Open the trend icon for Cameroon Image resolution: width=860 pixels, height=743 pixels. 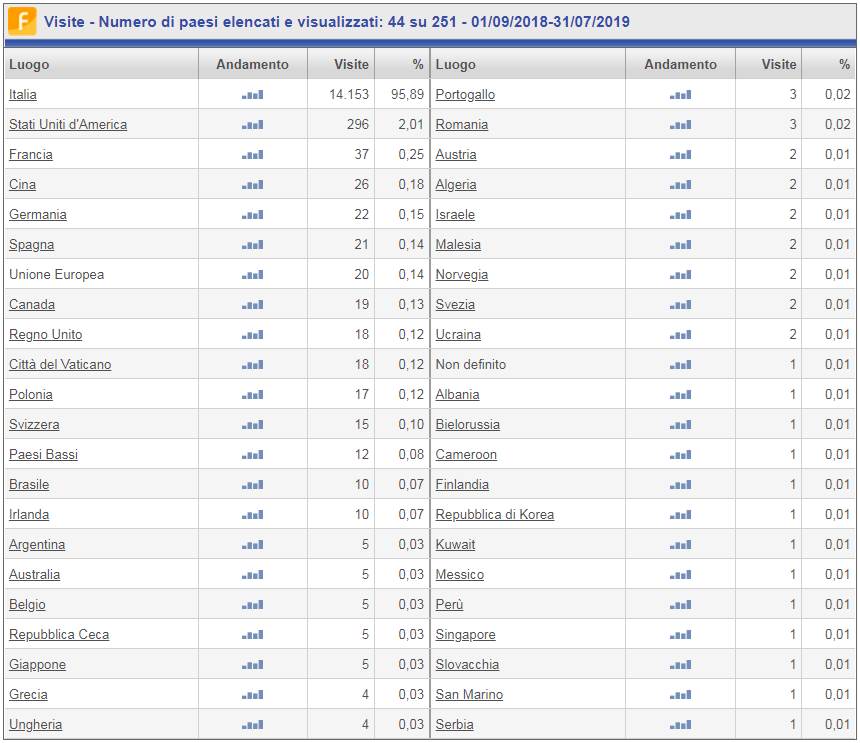tap(680, 455)
